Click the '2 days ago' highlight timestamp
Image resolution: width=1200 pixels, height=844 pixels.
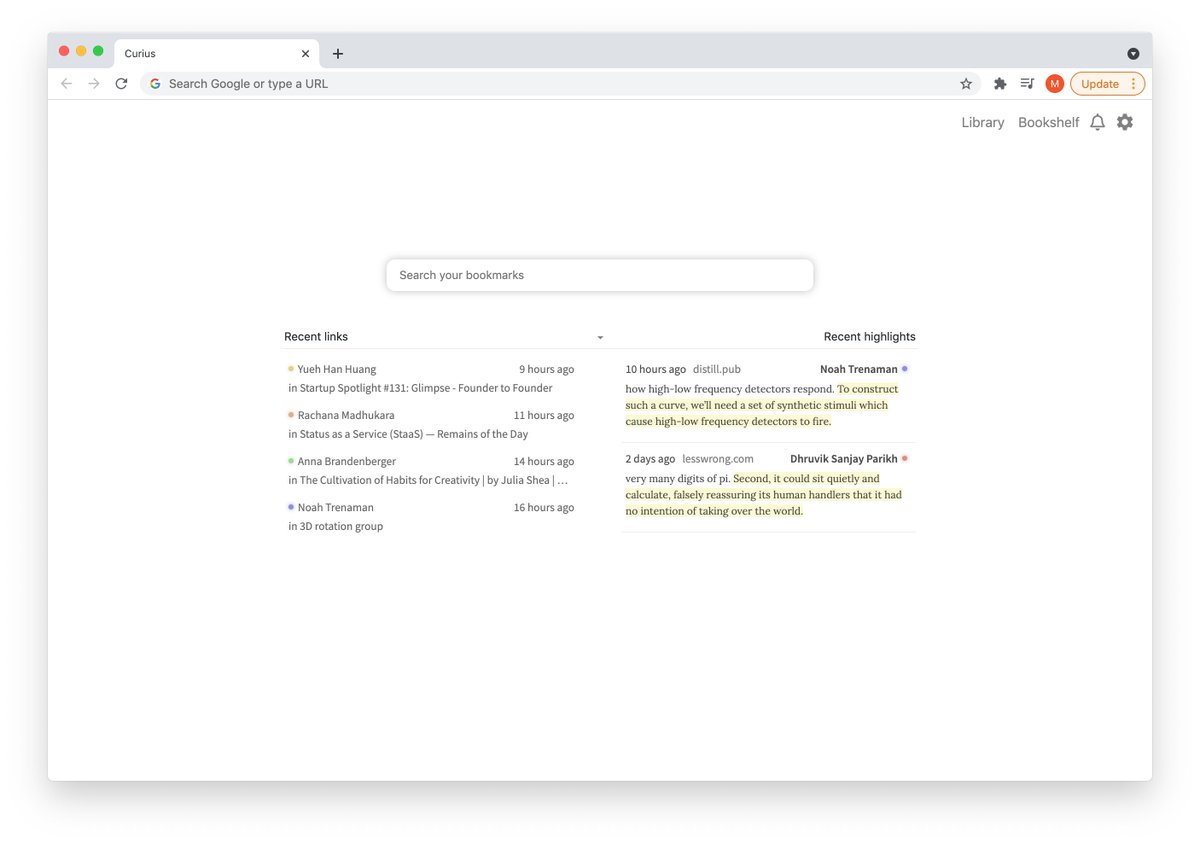coord(650,459)
